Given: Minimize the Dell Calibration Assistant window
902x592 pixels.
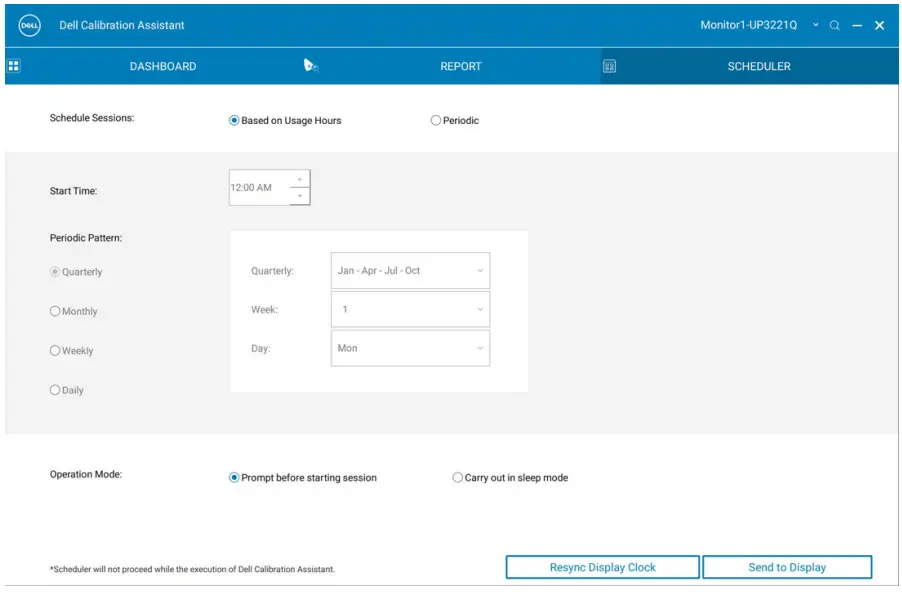Looking at the screenshot, I should tap(857, 25).
